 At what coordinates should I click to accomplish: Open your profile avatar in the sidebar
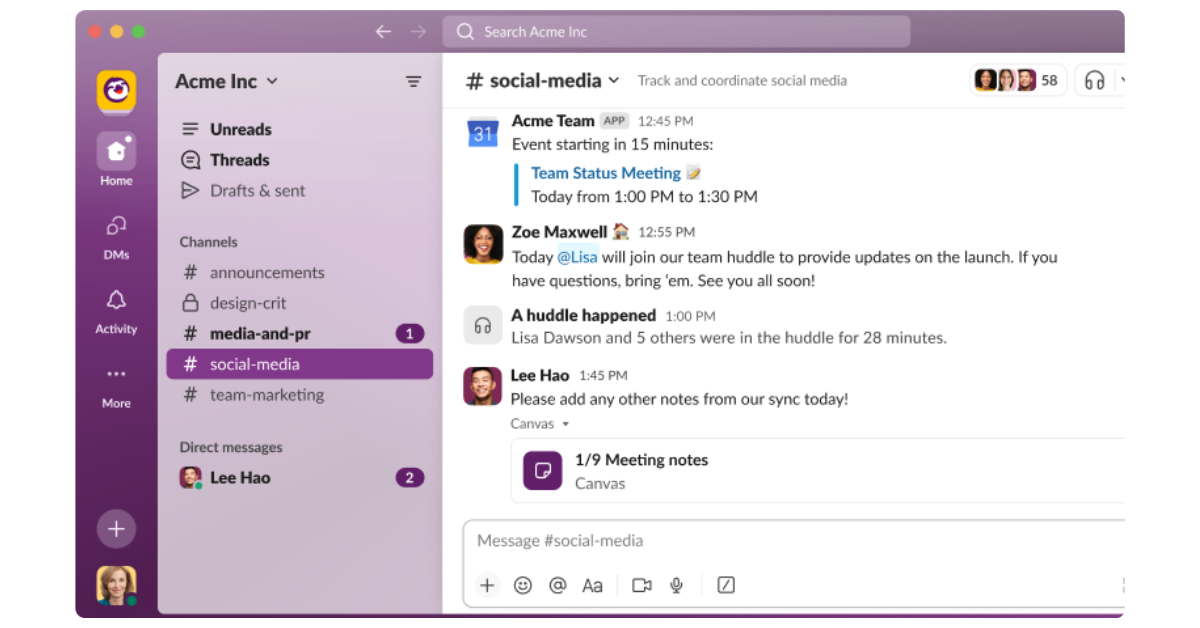[116, 585]
